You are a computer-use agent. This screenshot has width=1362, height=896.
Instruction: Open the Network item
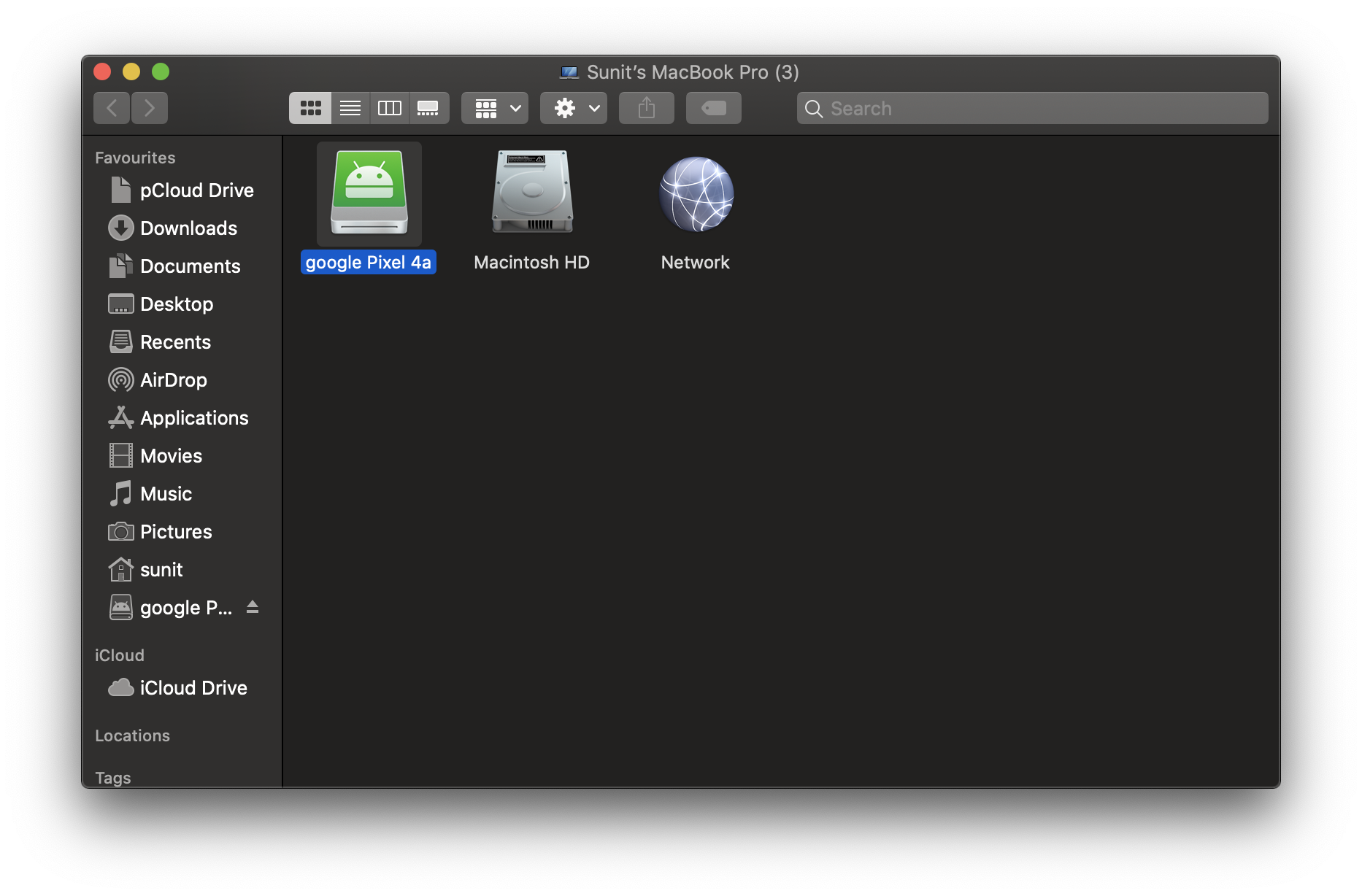[x=694, y=193]
